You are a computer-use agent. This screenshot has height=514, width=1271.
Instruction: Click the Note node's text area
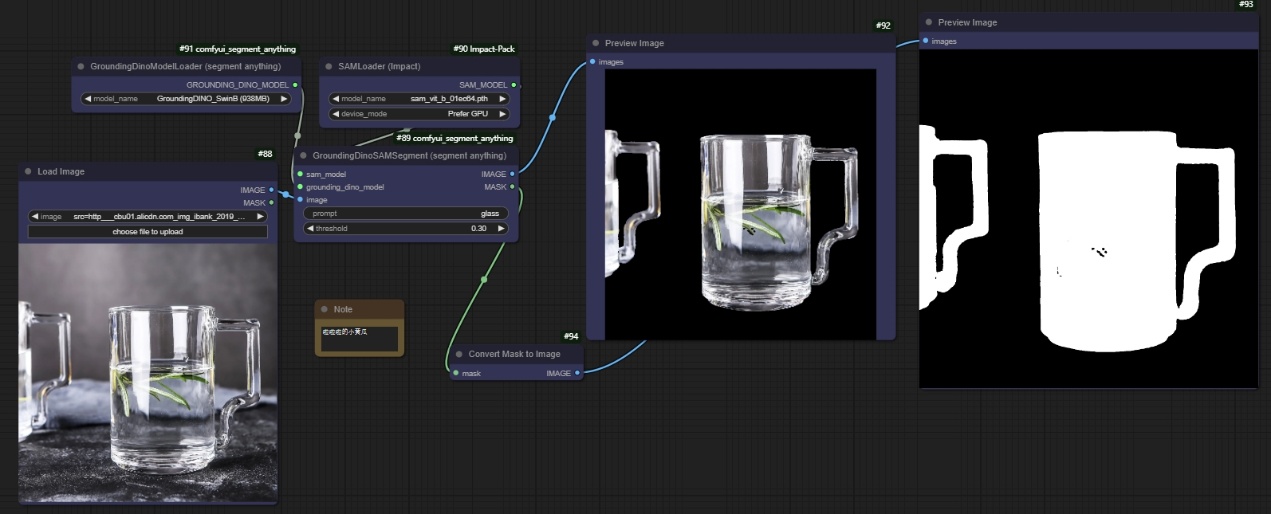(359, 336)
